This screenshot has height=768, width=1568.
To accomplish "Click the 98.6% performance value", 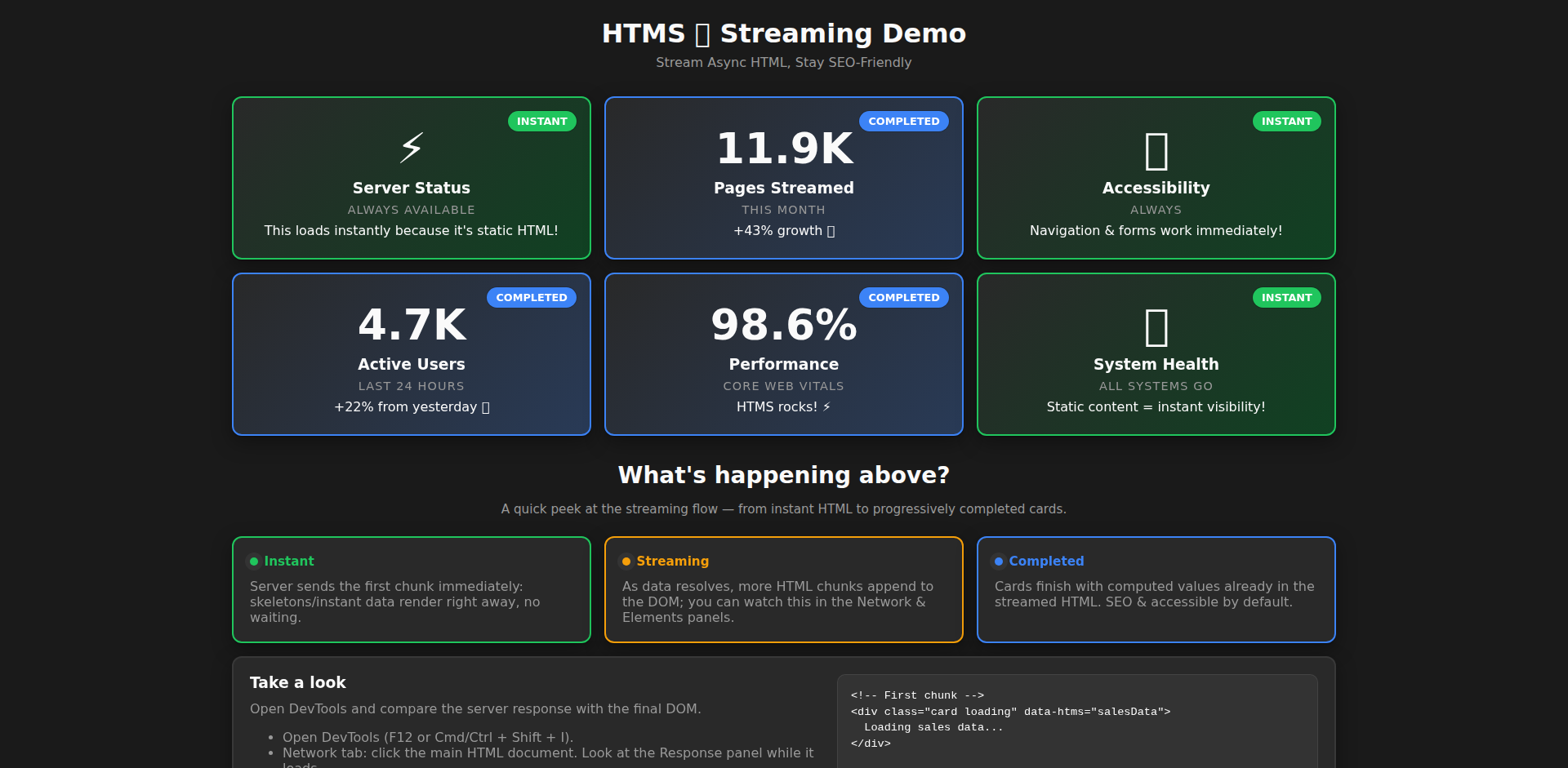I will point(784,325).
